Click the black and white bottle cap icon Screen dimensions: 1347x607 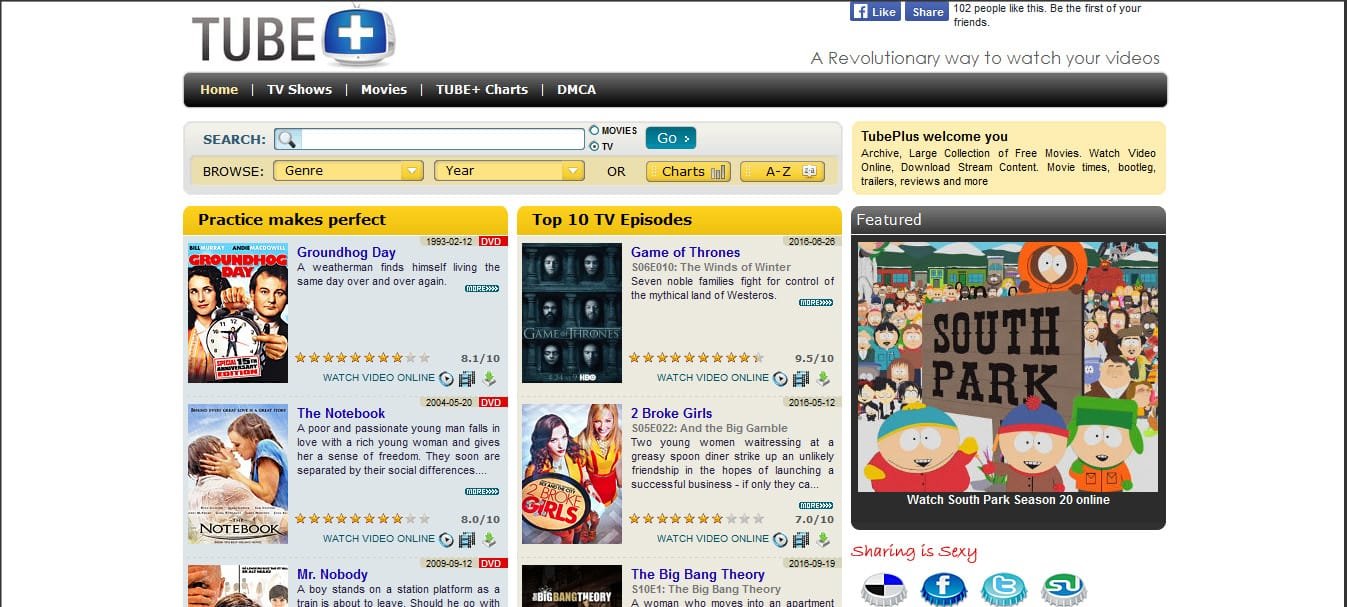[x=884, y=588]
